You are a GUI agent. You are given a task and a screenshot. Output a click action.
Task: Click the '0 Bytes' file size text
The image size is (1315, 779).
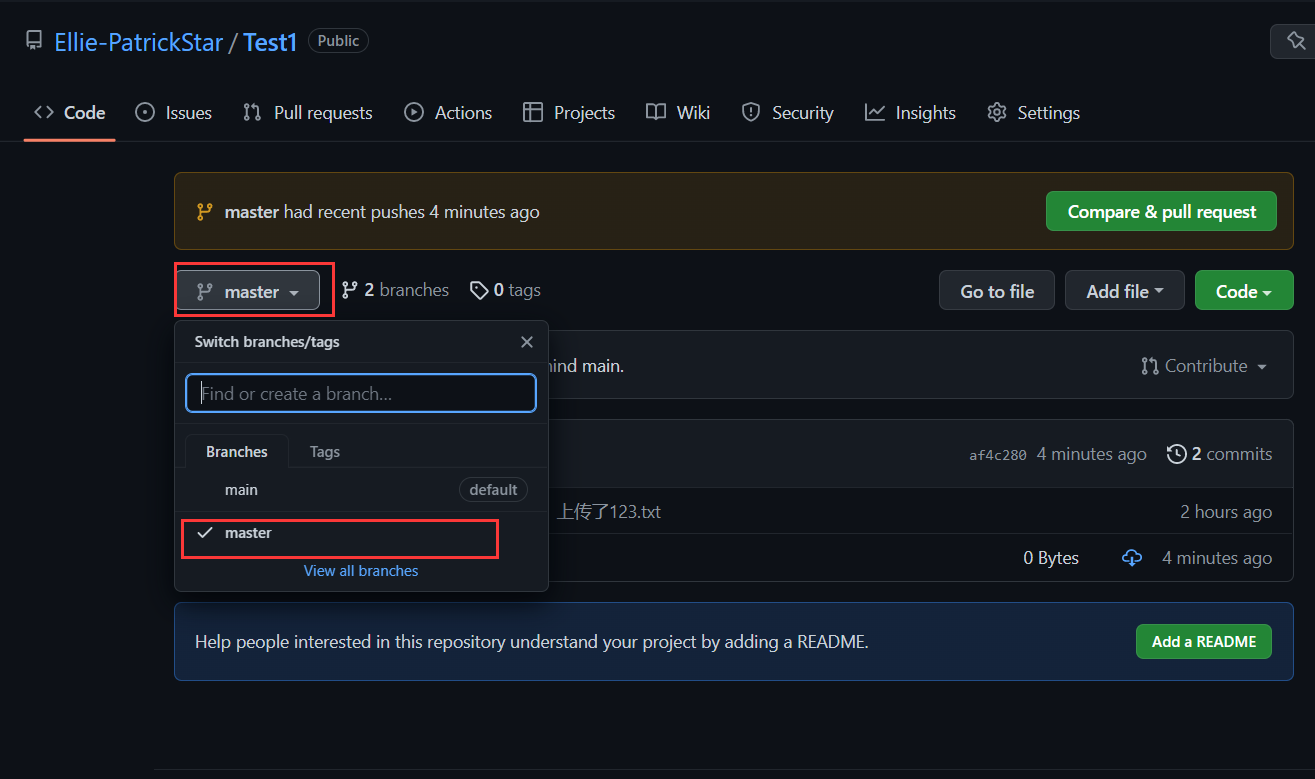(1051, 558)
